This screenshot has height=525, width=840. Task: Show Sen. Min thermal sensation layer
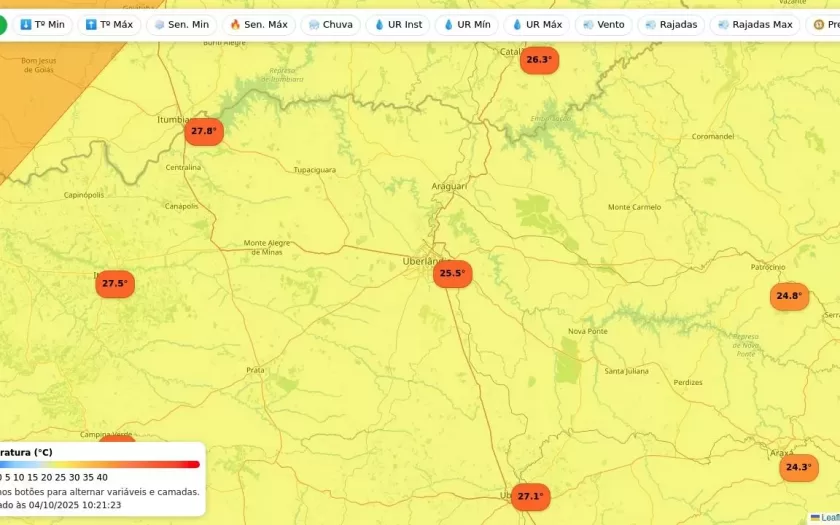181,24
